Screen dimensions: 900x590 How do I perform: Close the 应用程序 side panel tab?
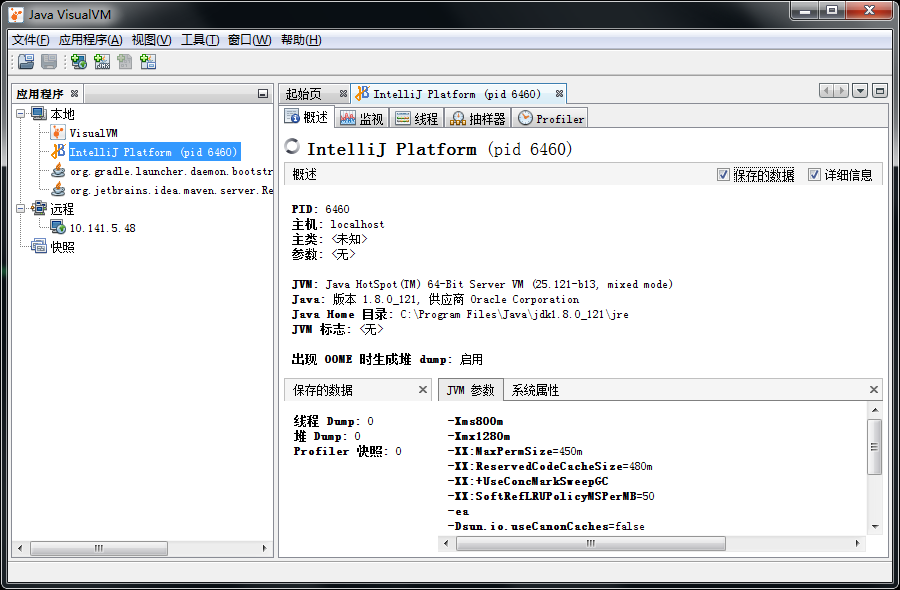click(x=74, y=93)
